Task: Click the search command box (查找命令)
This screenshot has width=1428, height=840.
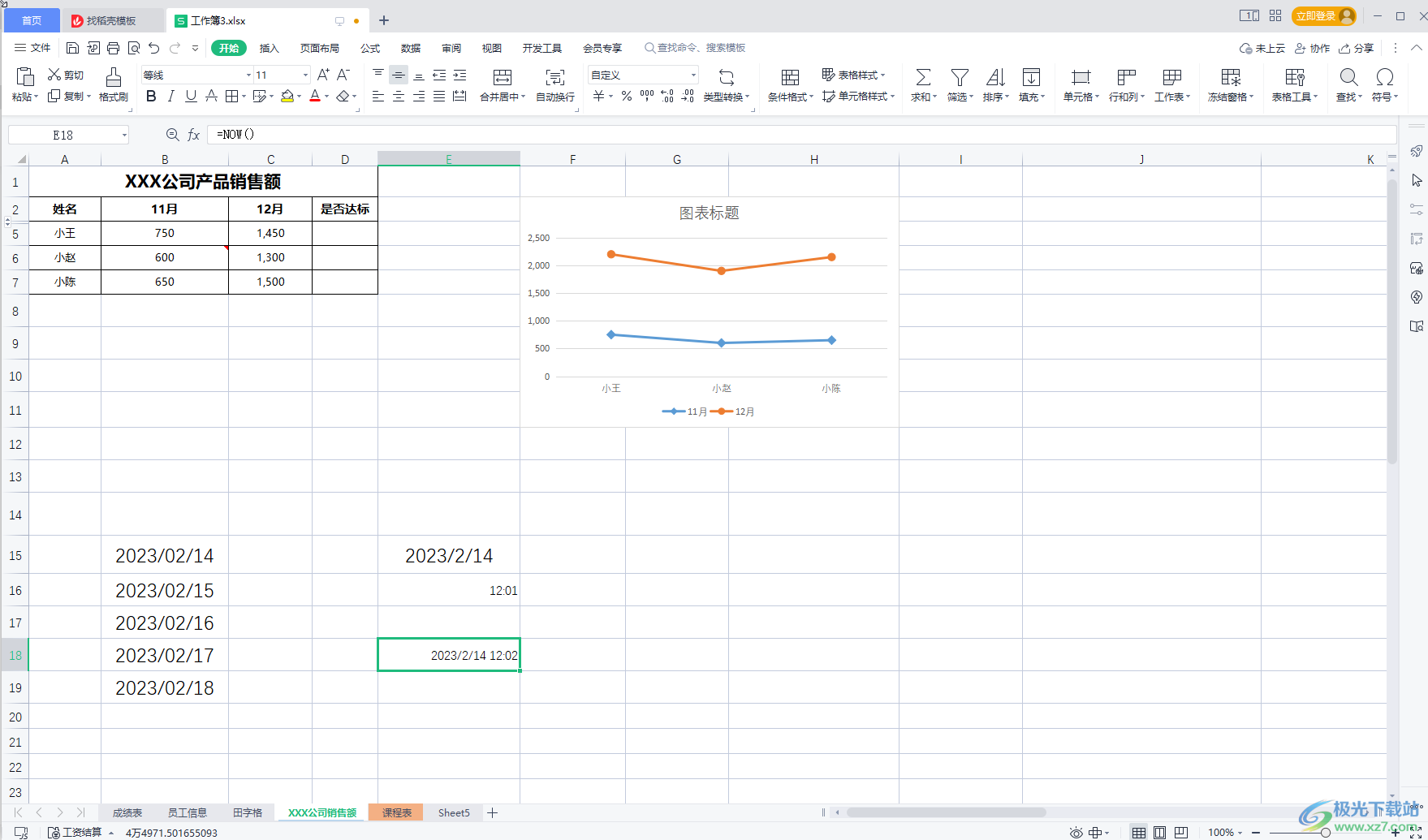Action: coord(695,48)
